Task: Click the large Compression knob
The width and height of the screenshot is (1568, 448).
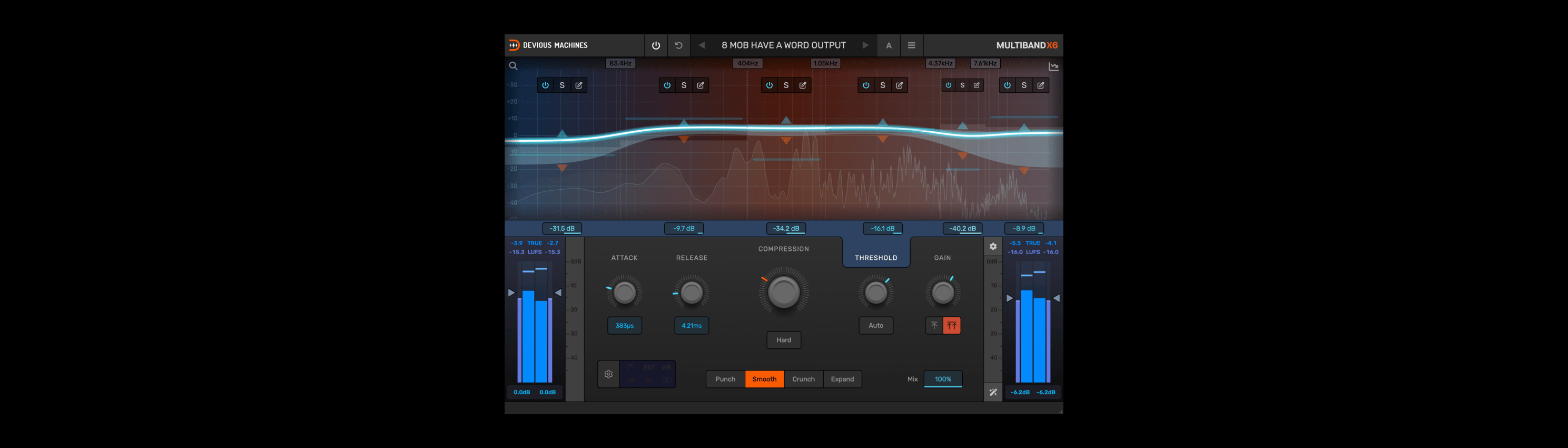Action: 783,292
